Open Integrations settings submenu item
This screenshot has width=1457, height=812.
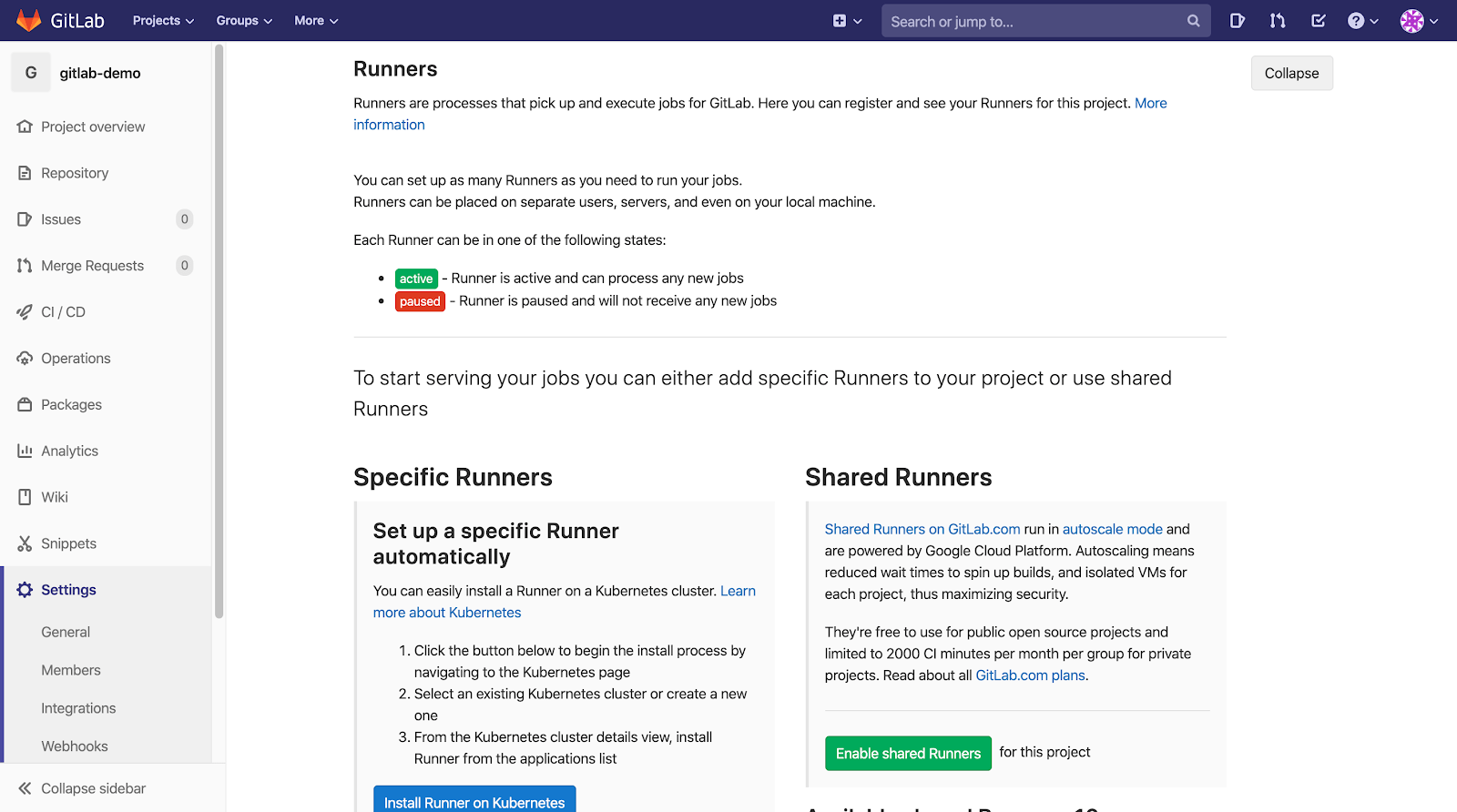(78, 708)
